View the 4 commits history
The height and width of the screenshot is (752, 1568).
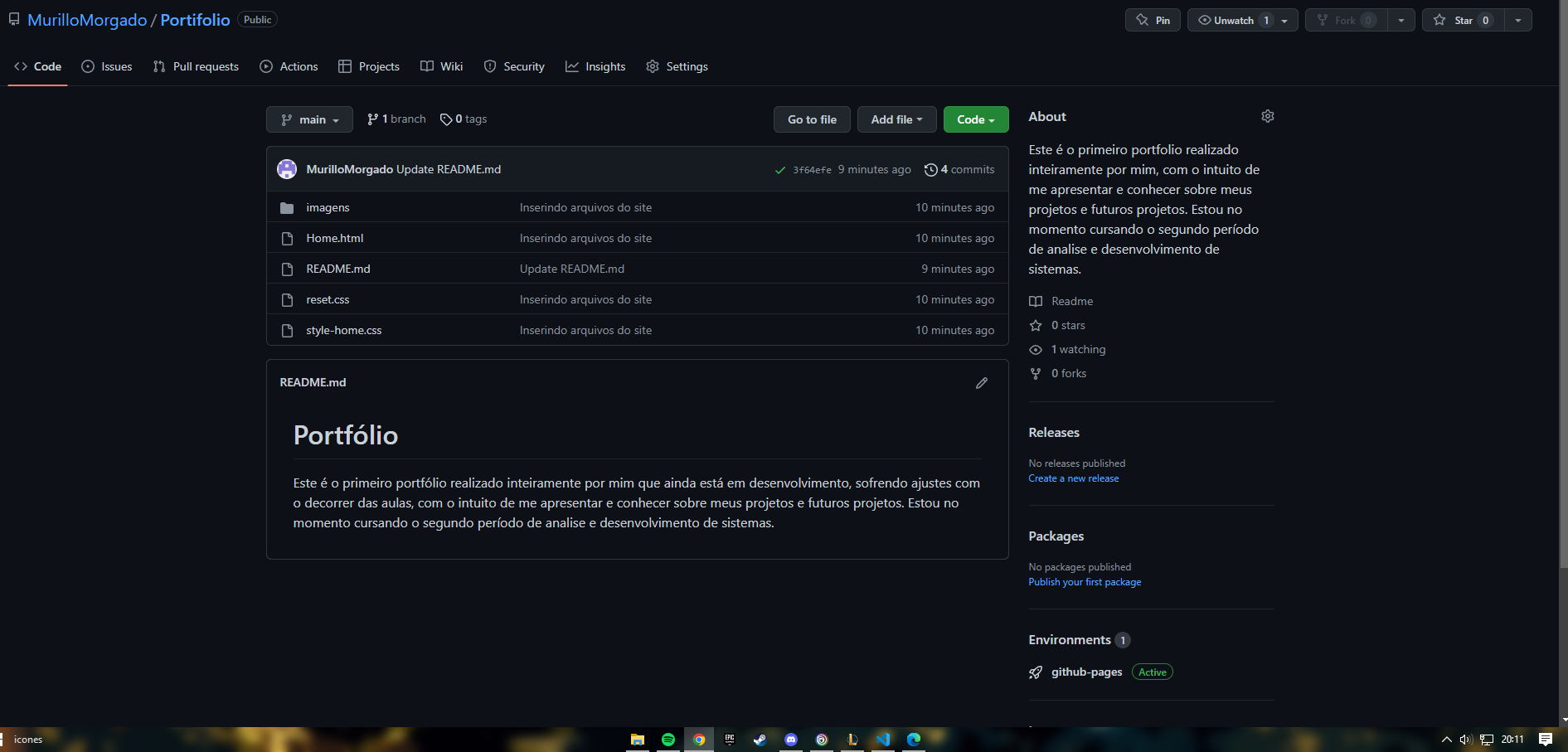[959, 169]
